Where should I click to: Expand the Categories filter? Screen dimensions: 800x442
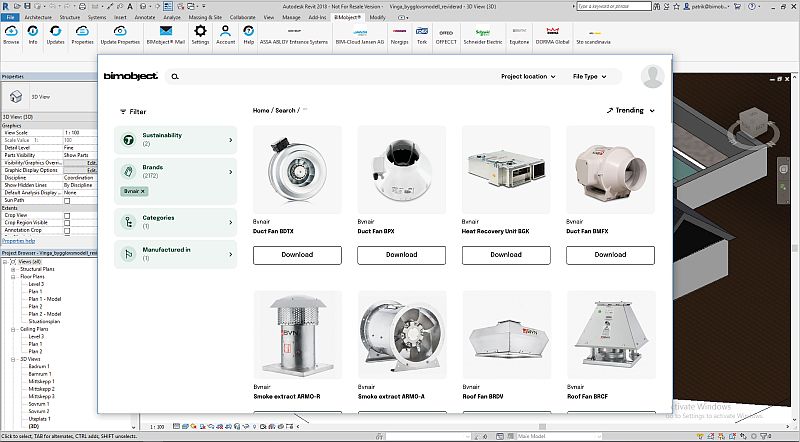click(x=176, y=222)
